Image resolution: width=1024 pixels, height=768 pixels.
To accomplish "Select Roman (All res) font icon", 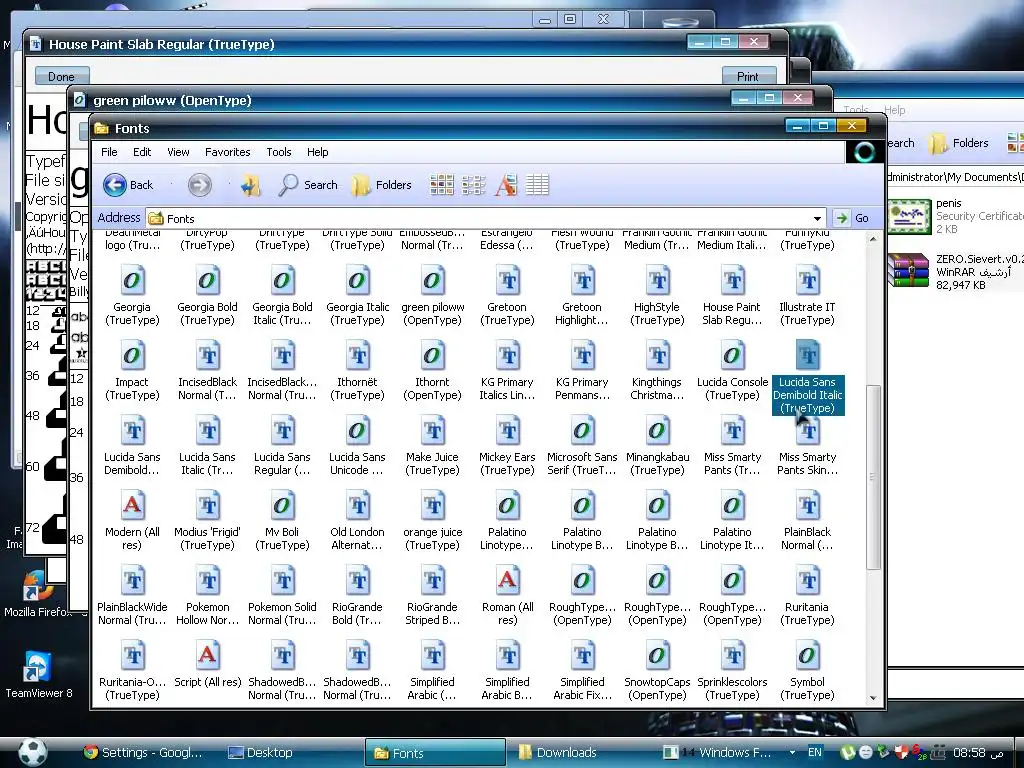I will click(507, 581).
